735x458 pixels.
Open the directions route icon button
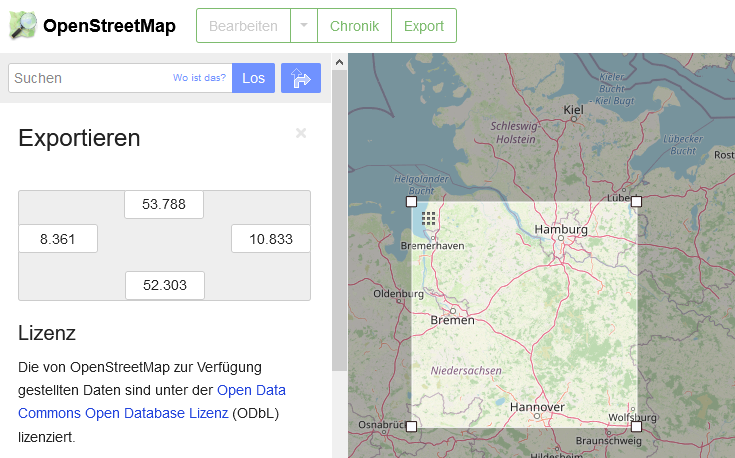[301, 78]
